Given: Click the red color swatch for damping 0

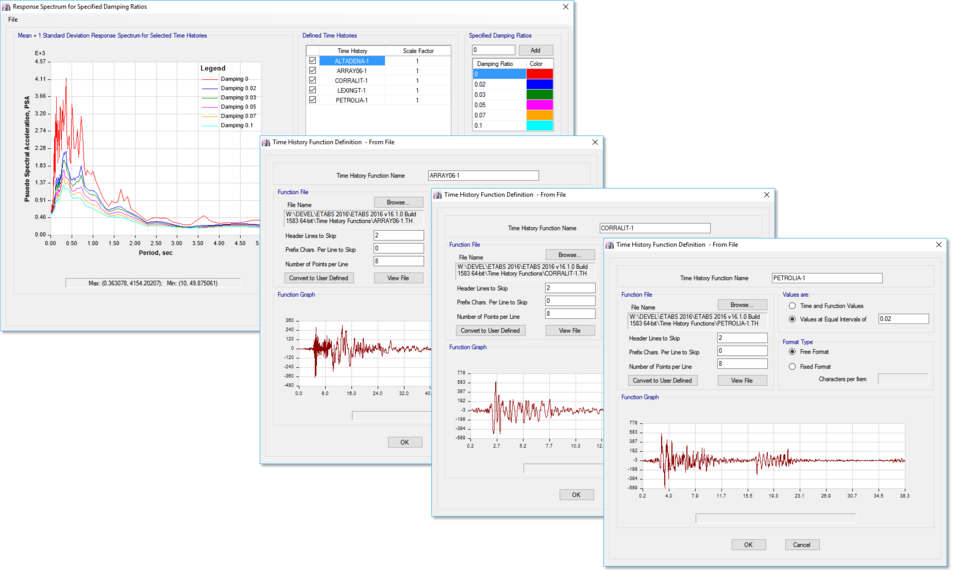Looking at the screenshot, I should [x=539, y=74].
